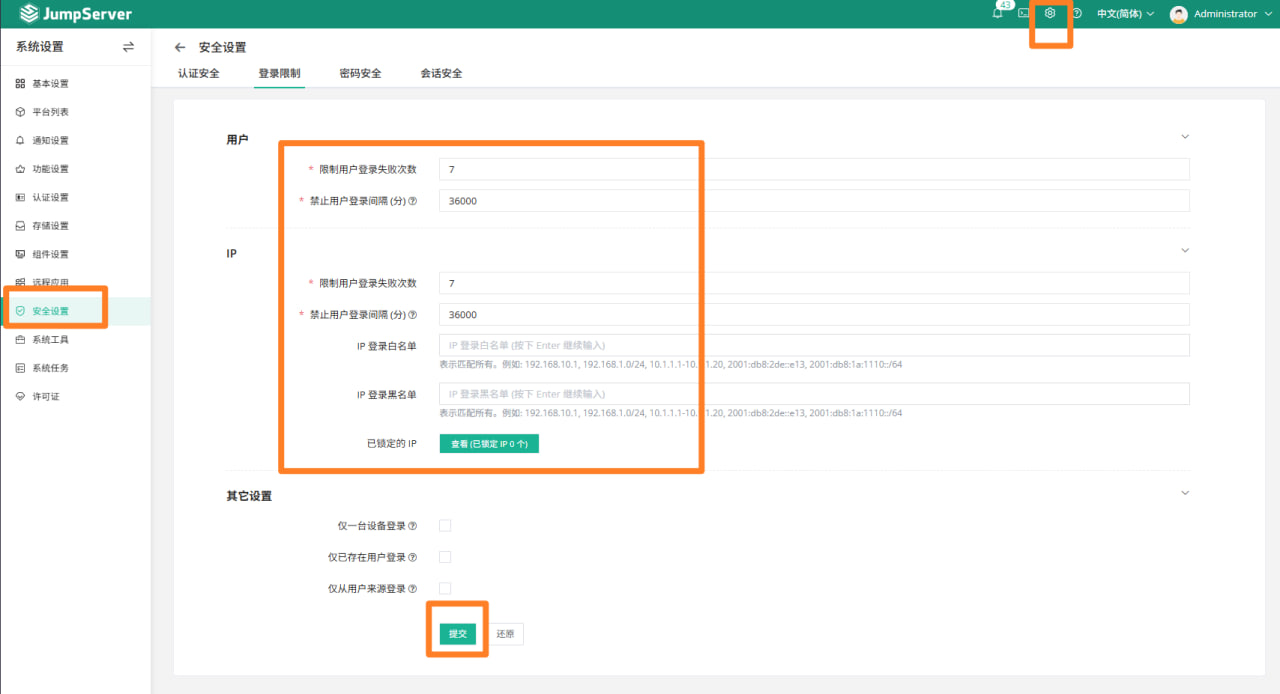Click the system settings gear icon

(x=1050, y=14)
